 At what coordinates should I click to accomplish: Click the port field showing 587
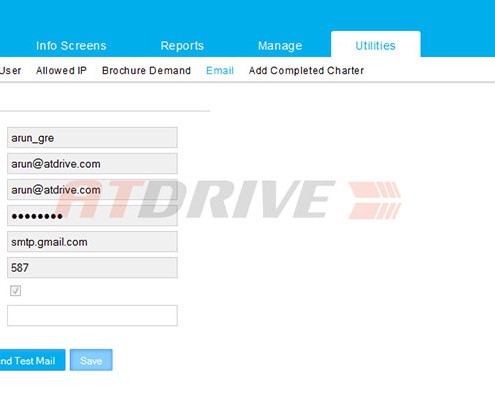[92, 267]
